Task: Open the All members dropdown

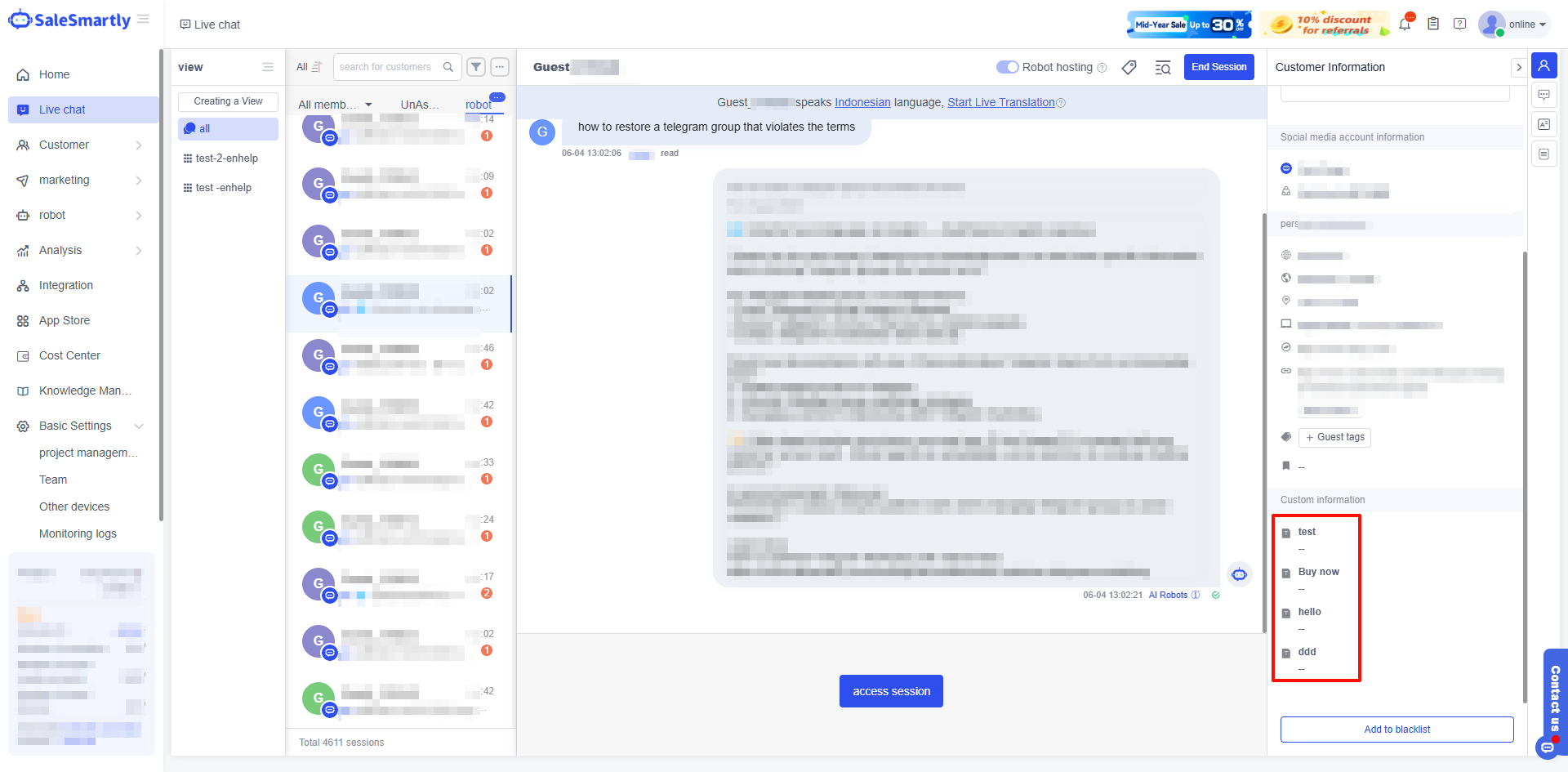Action: click(335, 105)
